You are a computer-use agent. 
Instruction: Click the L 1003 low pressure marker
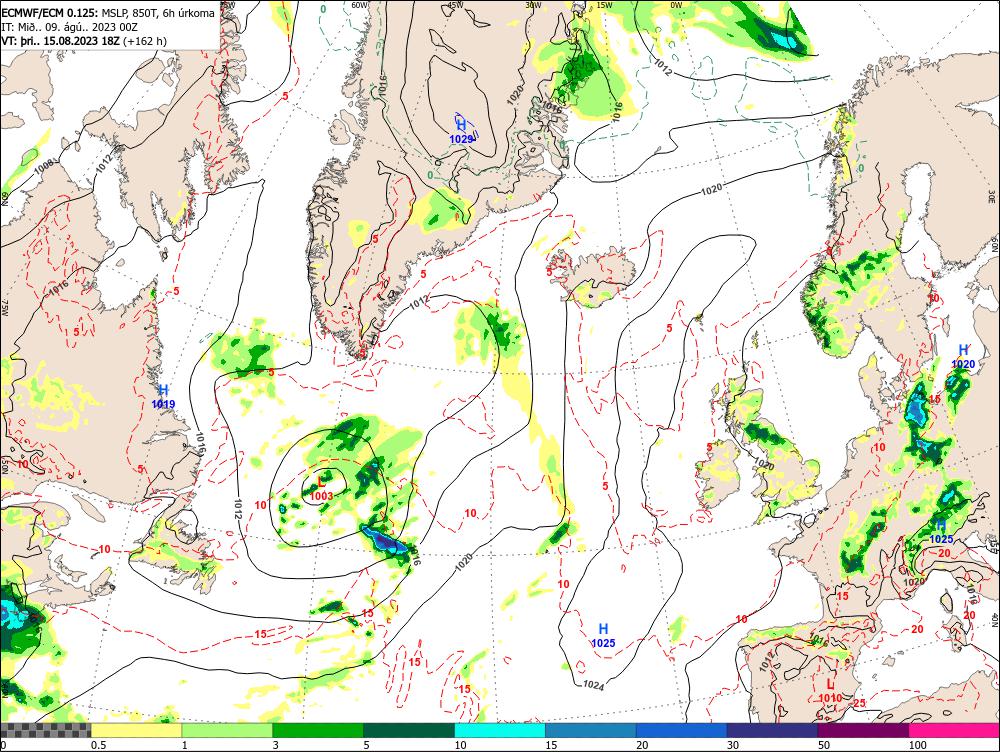[321, 489]
